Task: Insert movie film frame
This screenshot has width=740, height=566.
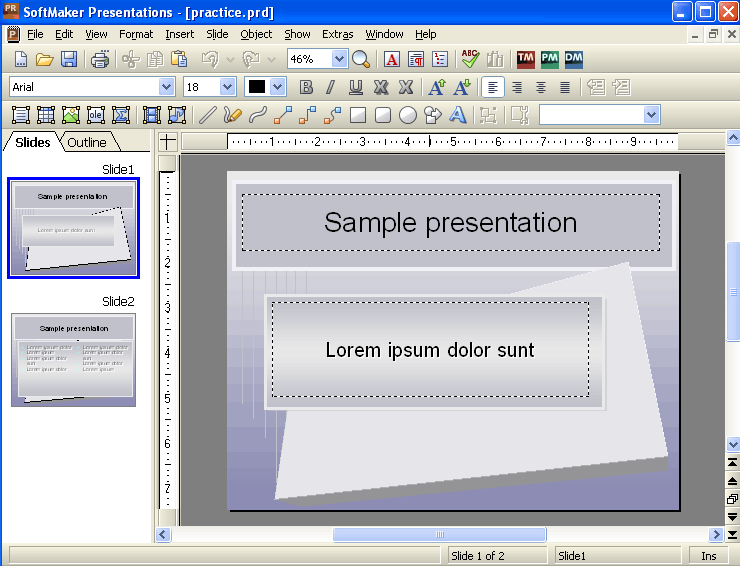Action: (151, 115)
